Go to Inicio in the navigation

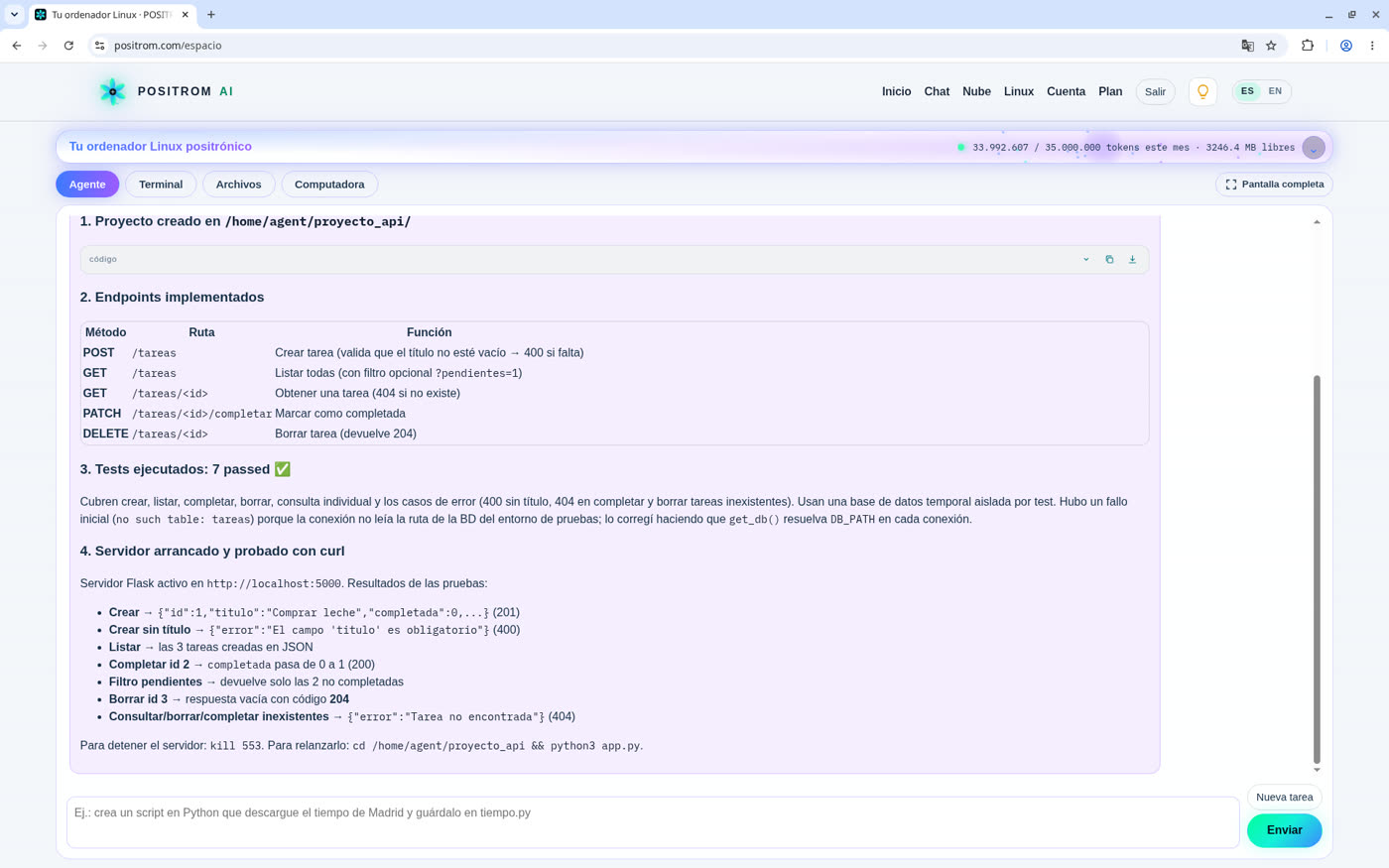[896, 91]
